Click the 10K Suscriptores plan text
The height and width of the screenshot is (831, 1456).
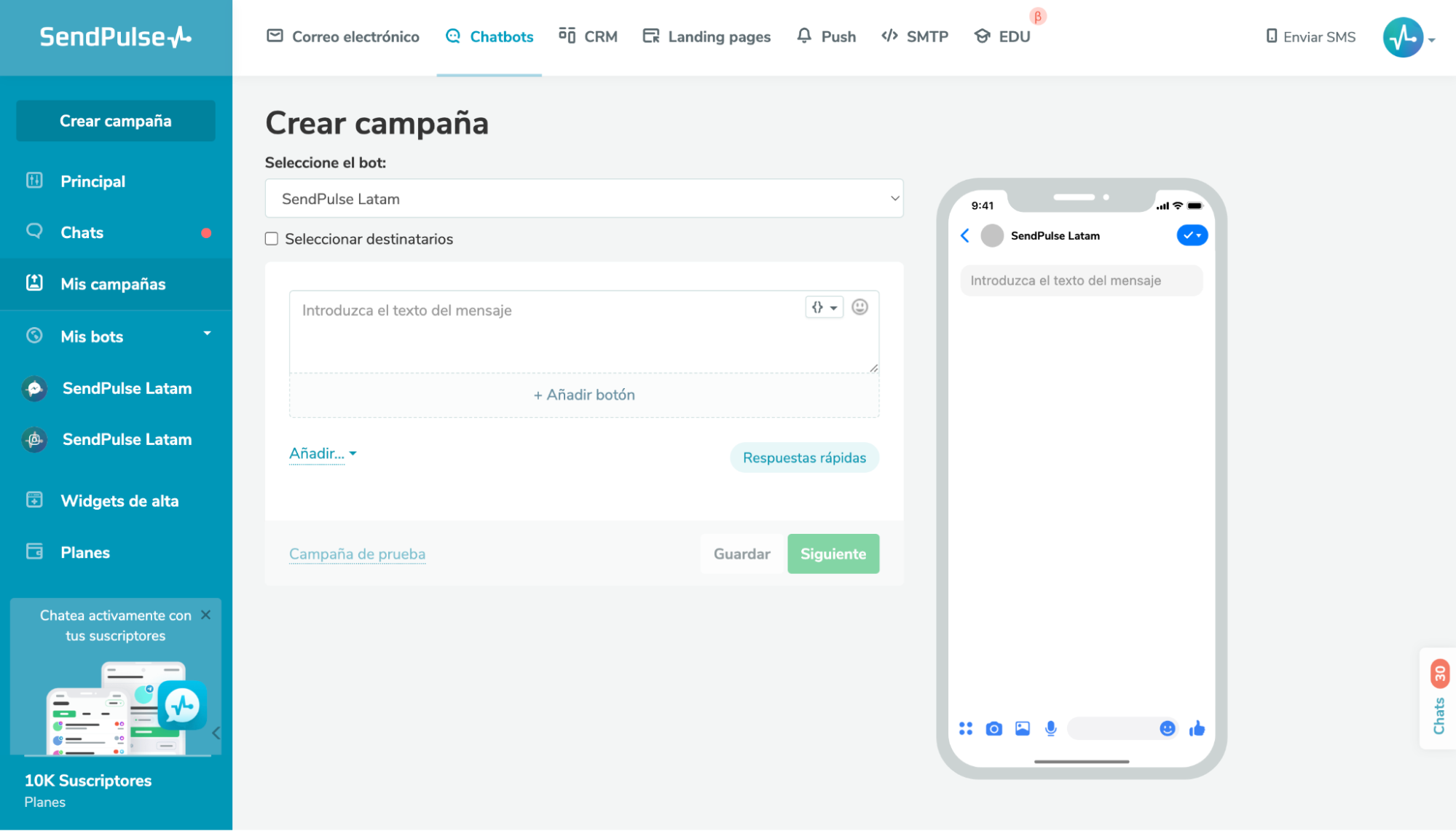click(88, 781)
